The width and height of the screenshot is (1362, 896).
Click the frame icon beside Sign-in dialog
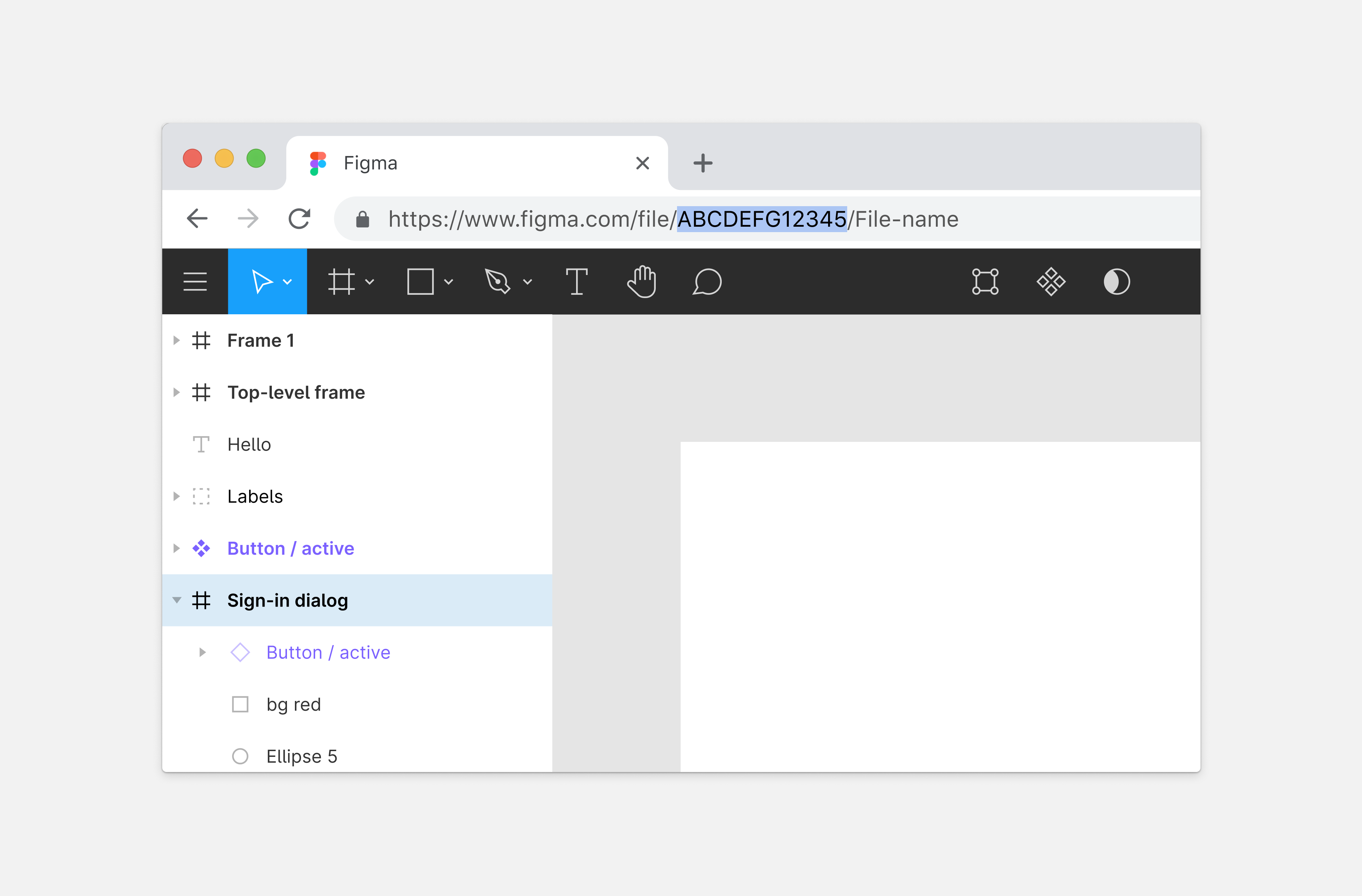click(x=202, y=600)
